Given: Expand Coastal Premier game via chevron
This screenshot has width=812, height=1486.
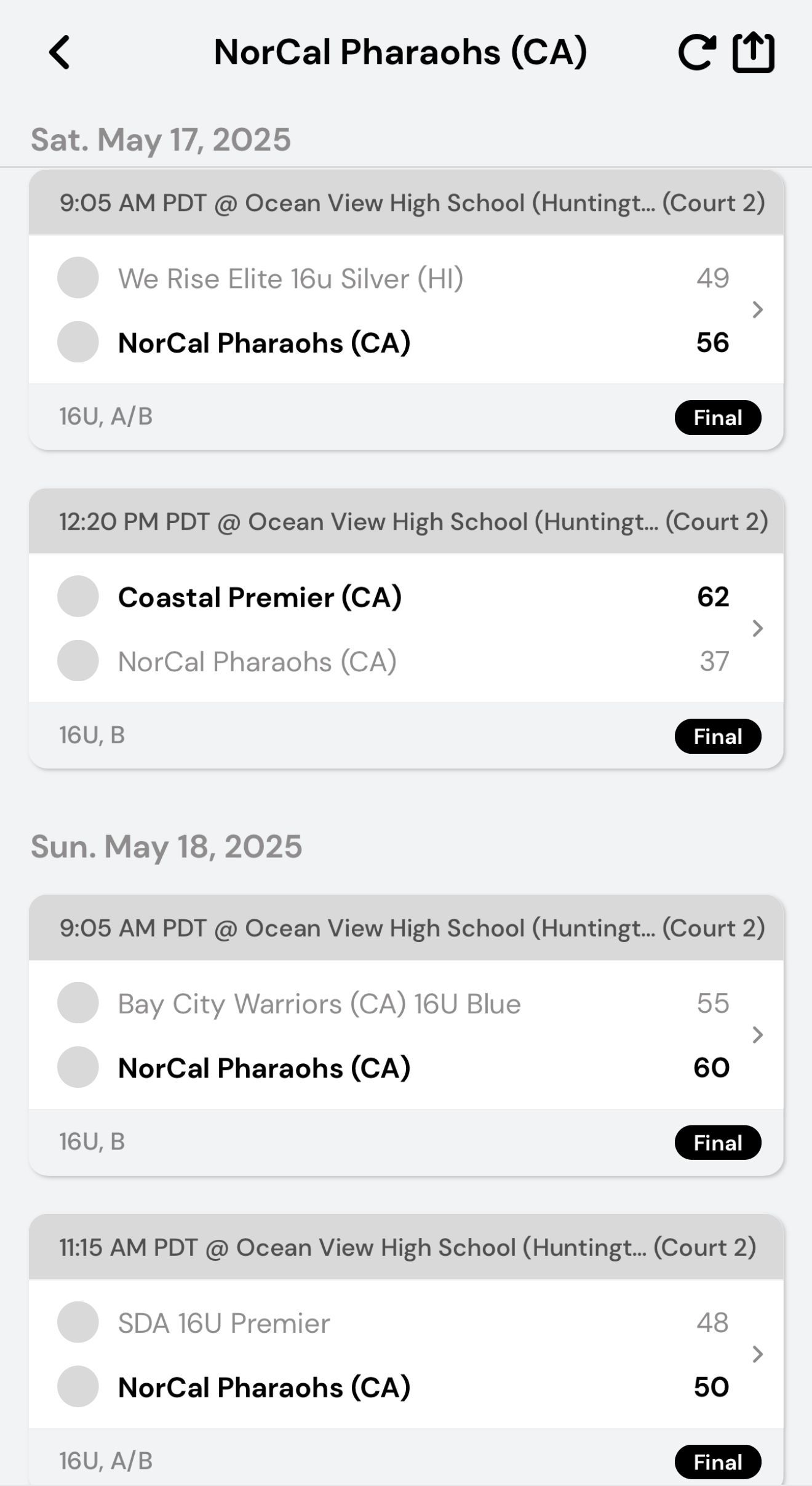Looking at the screenshot, I should coord(757,628).
